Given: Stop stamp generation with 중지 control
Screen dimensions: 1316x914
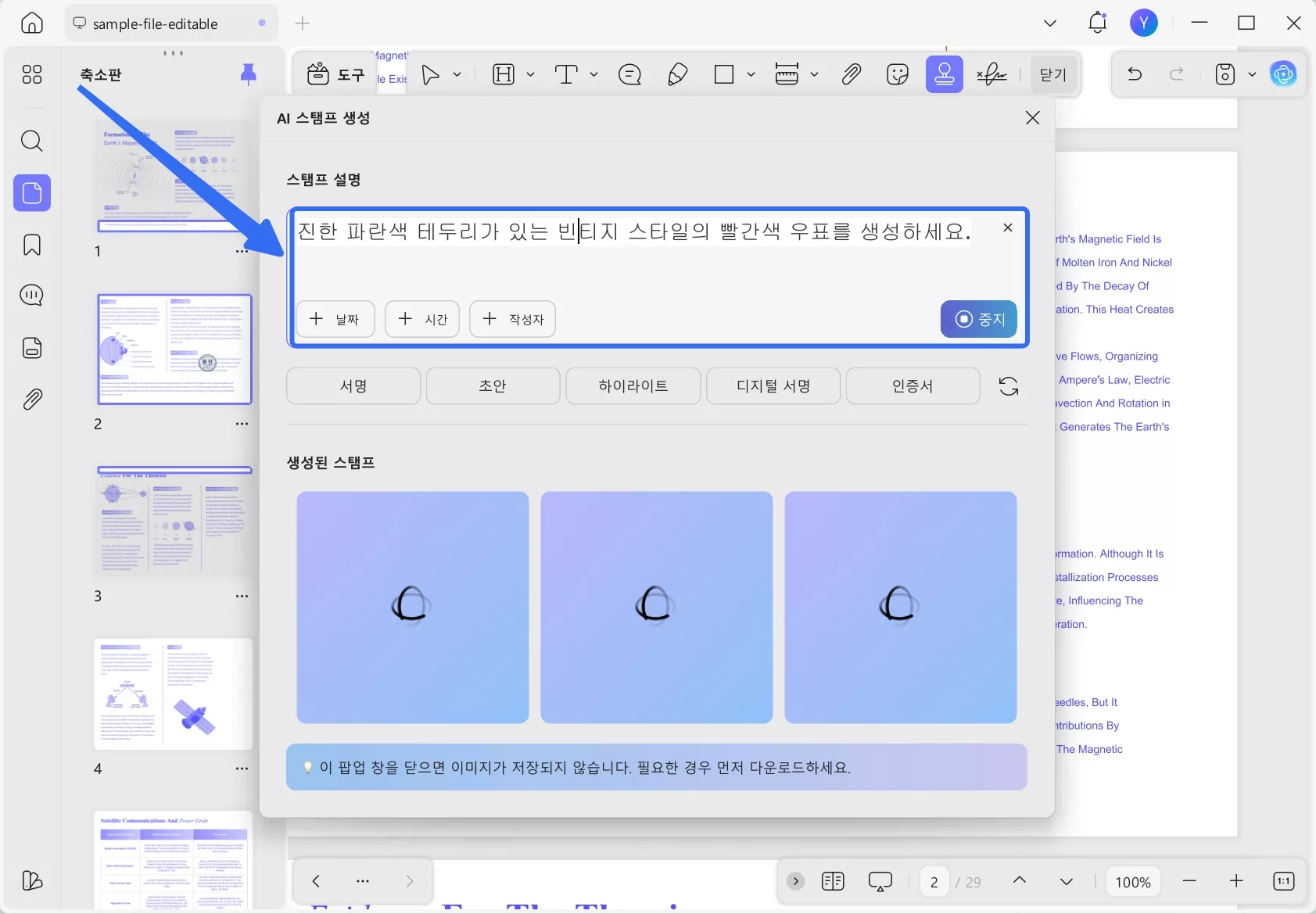Looking at the screenshot, I should point(979,319).
